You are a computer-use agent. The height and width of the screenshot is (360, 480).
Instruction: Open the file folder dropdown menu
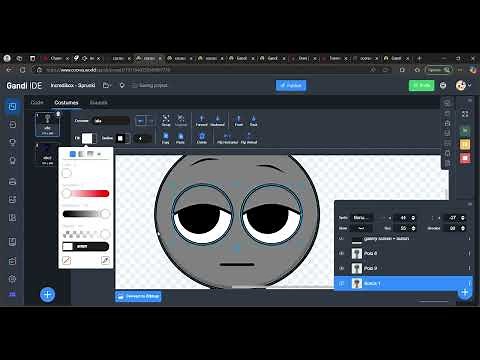(x=107, y=85)
